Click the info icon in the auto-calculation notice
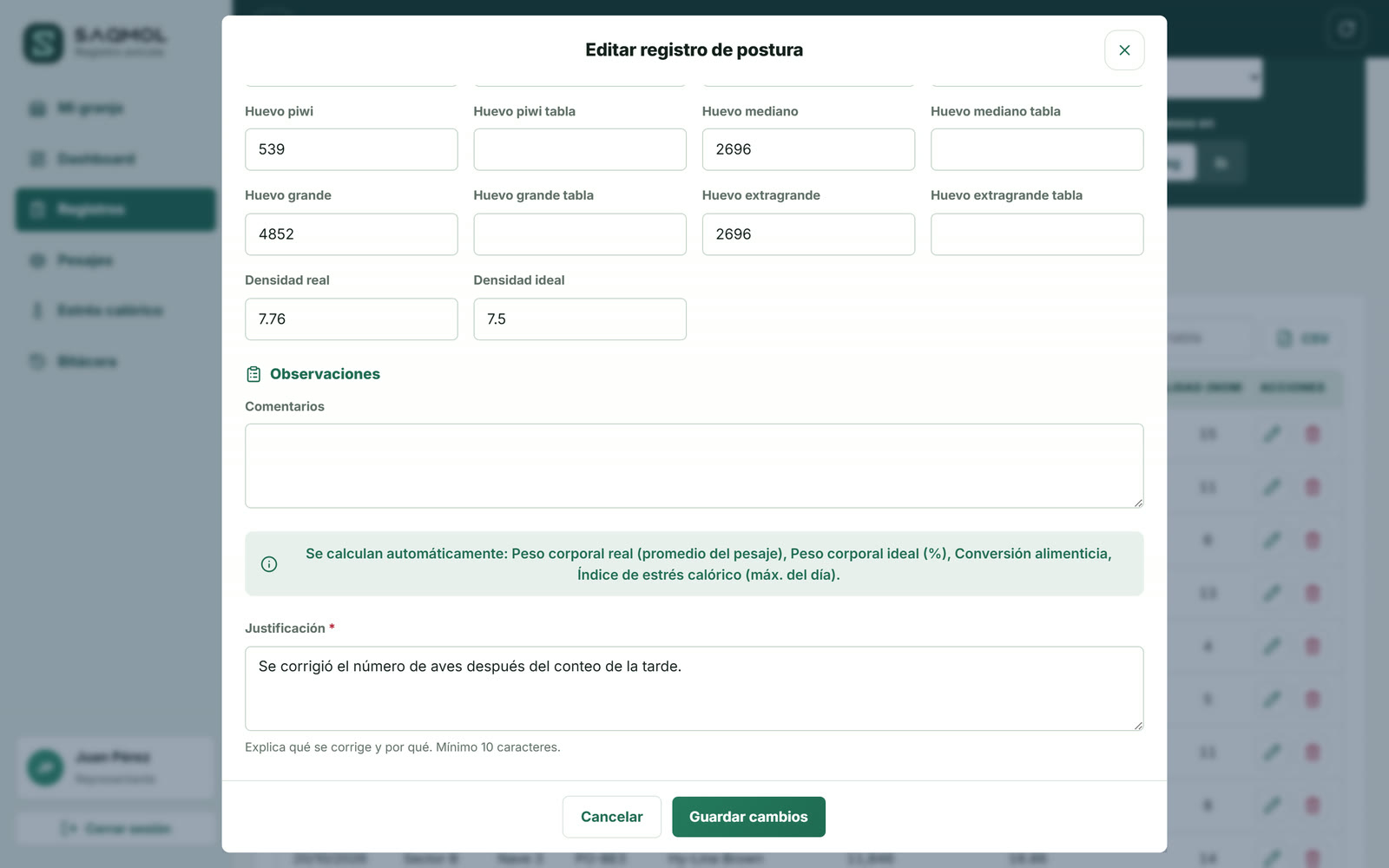The width and height of the screenshot is (1389, 868). pos(269,564)
